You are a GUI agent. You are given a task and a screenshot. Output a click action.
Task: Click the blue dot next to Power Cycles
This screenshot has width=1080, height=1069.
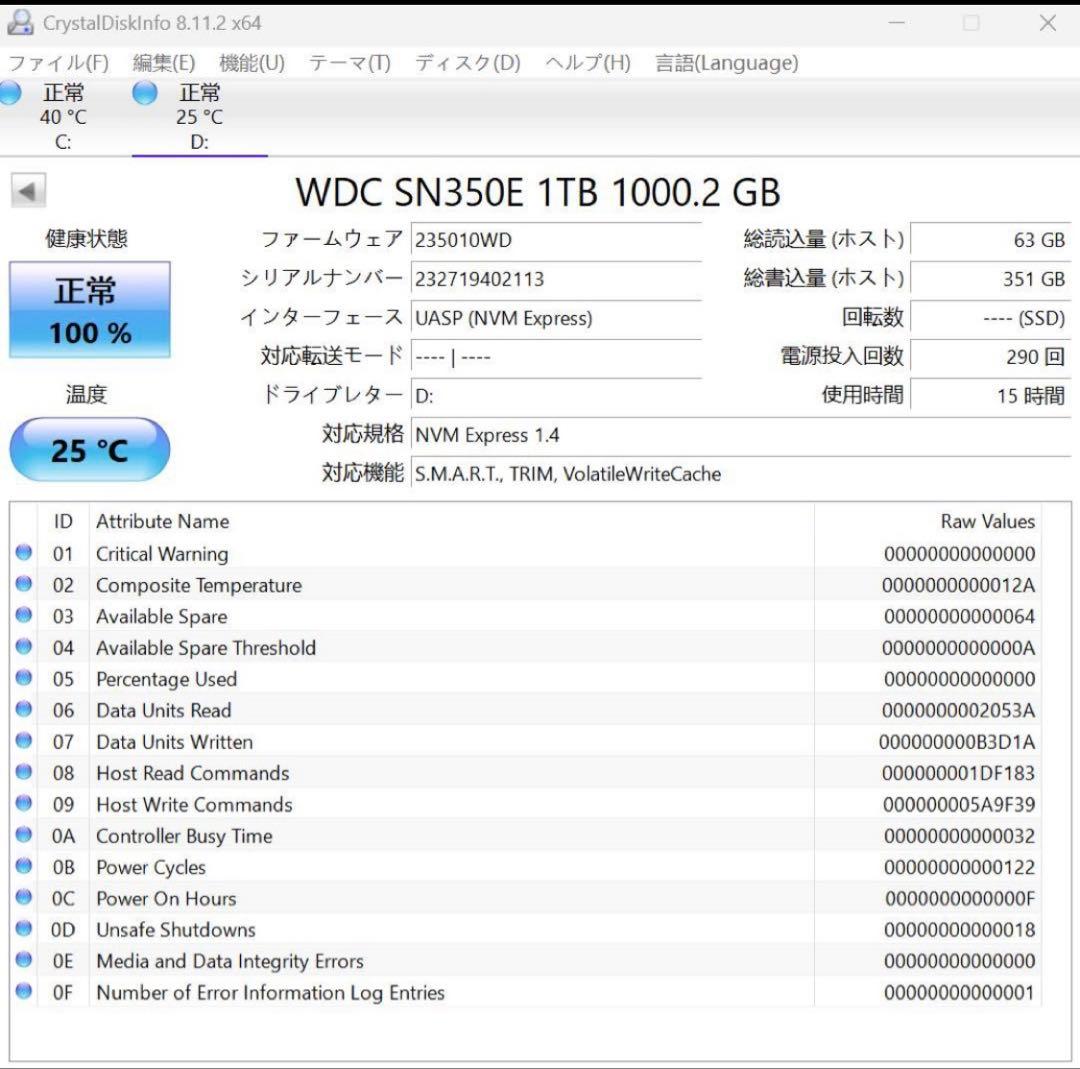22,867
